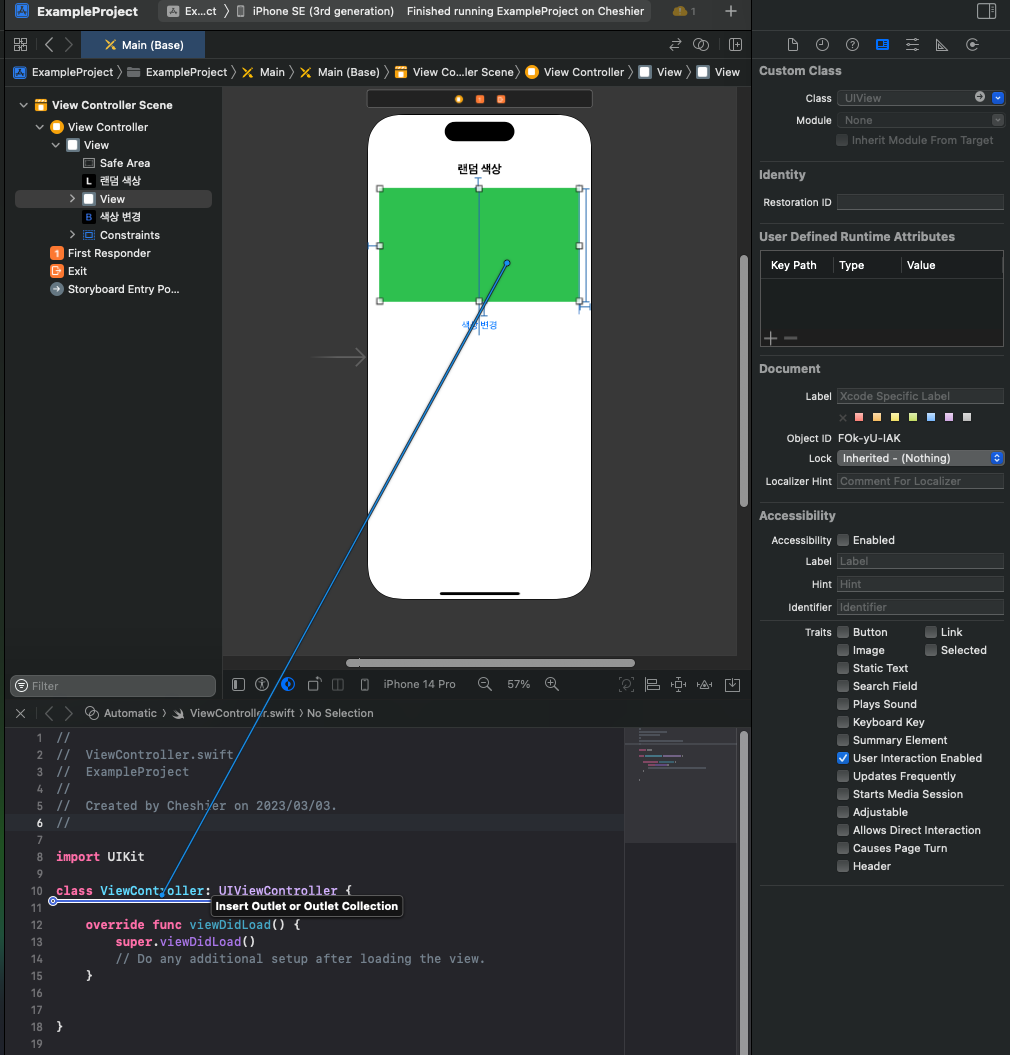Click the outline Filter field
The image size is (1010, 1055).
coord(113,686)
